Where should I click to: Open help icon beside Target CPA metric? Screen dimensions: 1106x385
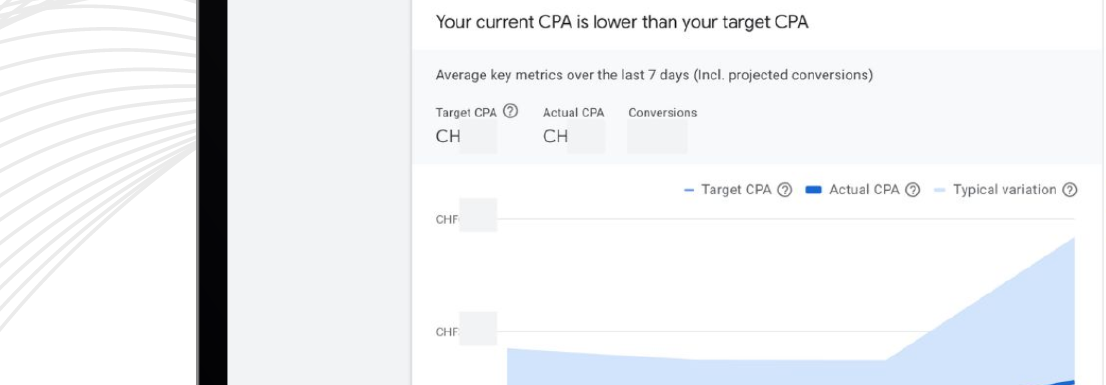click(511, 111)
